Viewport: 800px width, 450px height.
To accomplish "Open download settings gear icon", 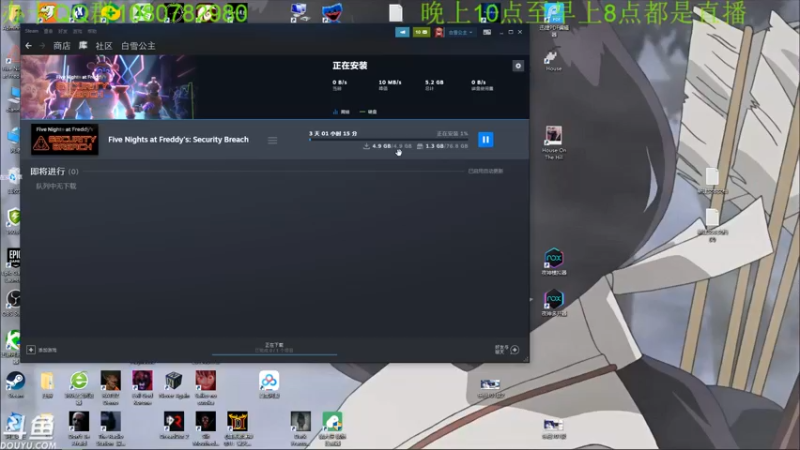I will click(518, 66).
